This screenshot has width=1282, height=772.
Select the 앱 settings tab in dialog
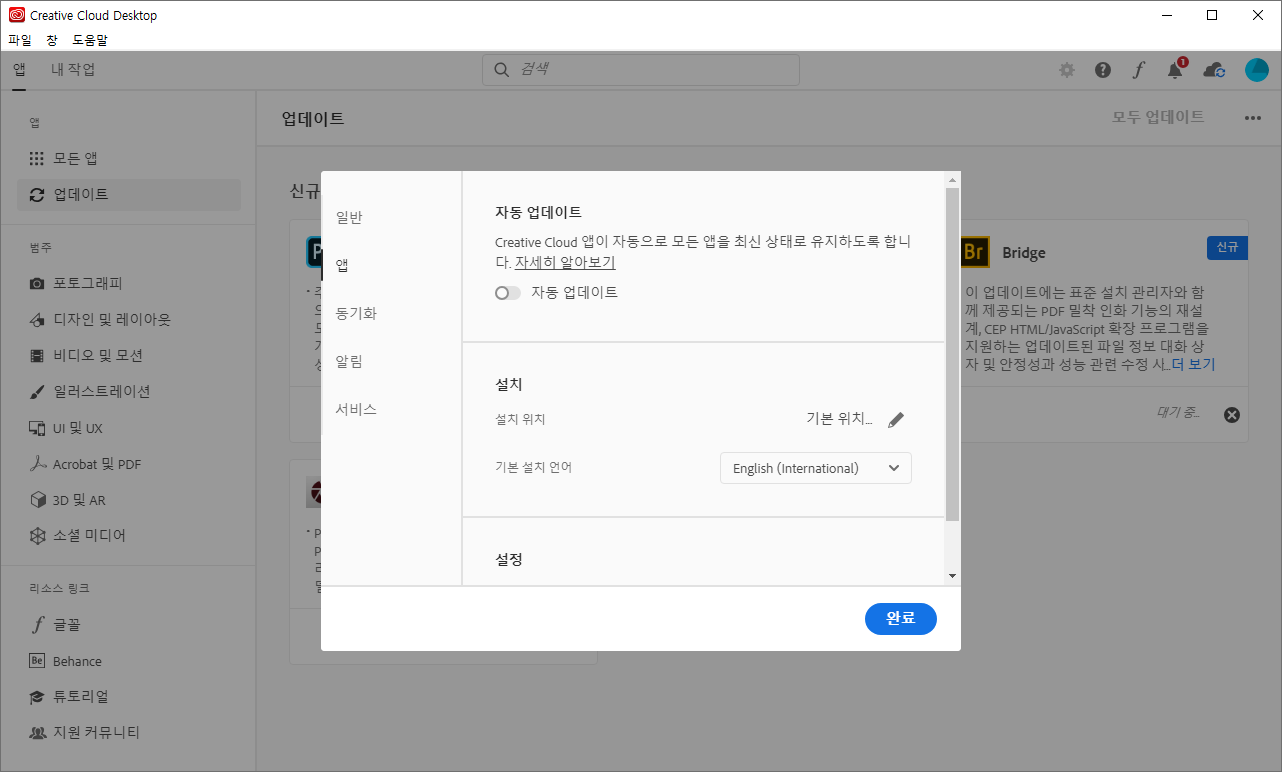coord(343,265)
